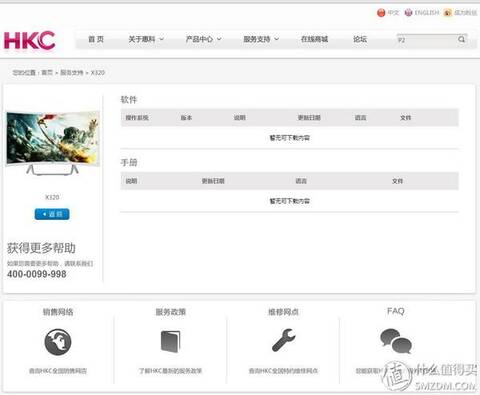The image size is (480, 395).
Task: Expand the 产品中心 dropdown menu
Action: pos(203,39)
